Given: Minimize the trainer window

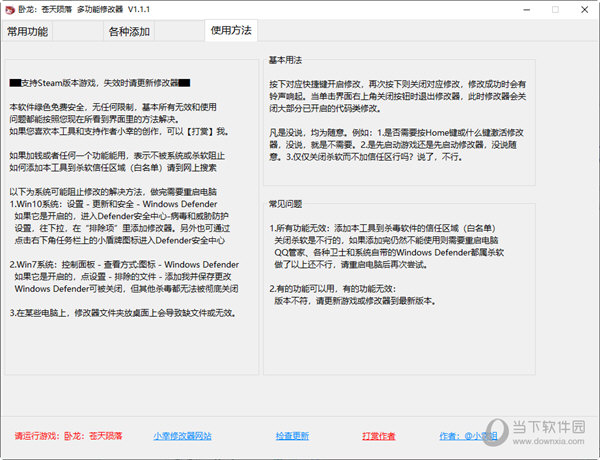Looking at the screenshot, I should [527, 10].
